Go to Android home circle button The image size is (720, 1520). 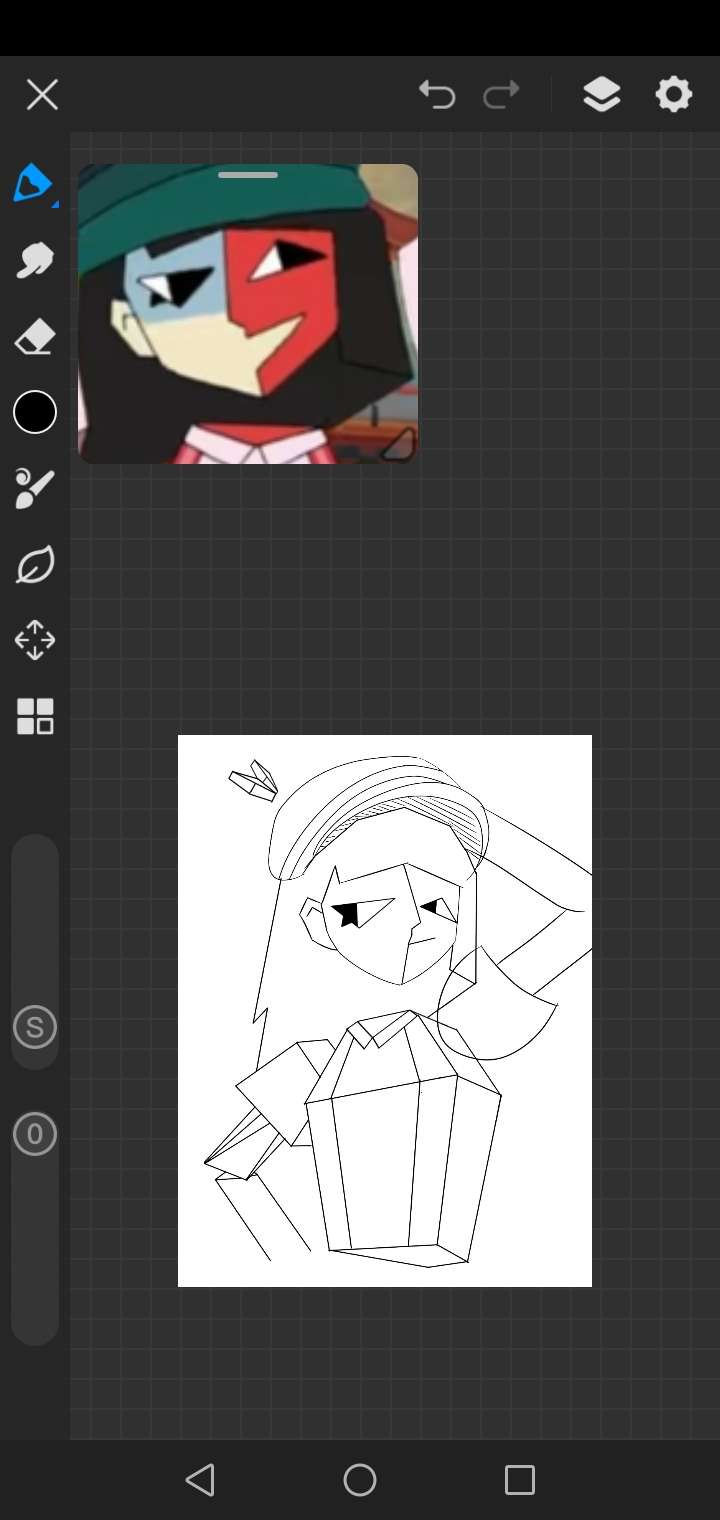tap(360, 1480)
